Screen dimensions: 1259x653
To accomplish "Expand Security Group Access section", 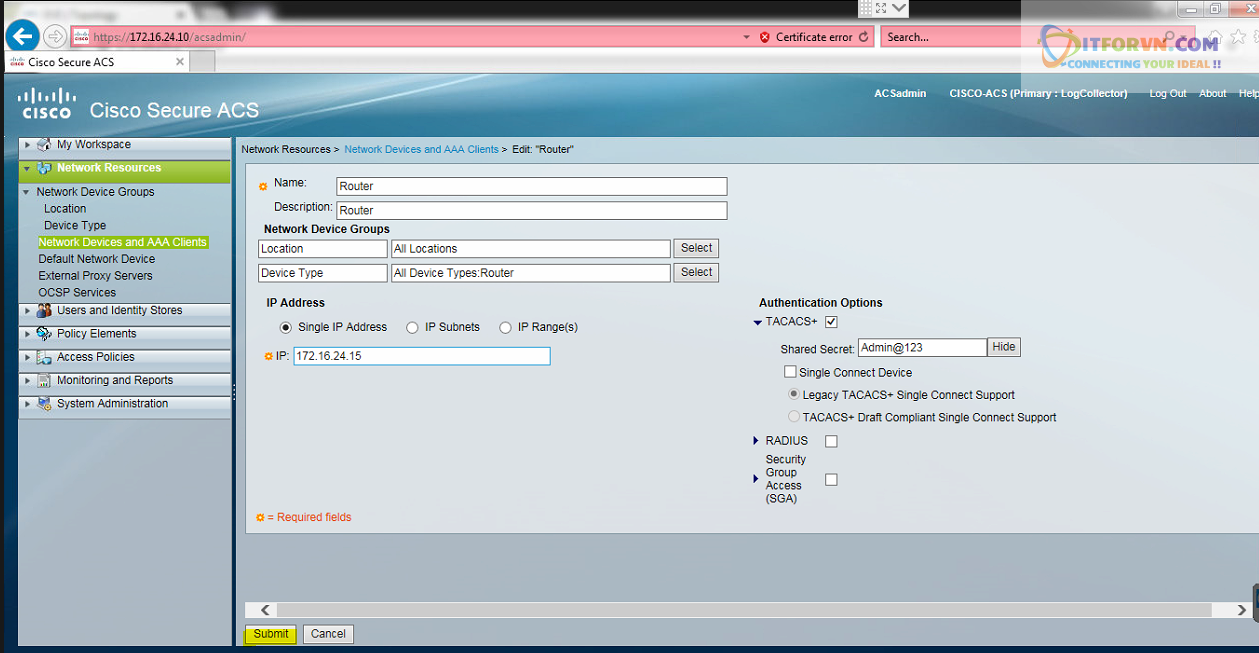I will 757,479.
